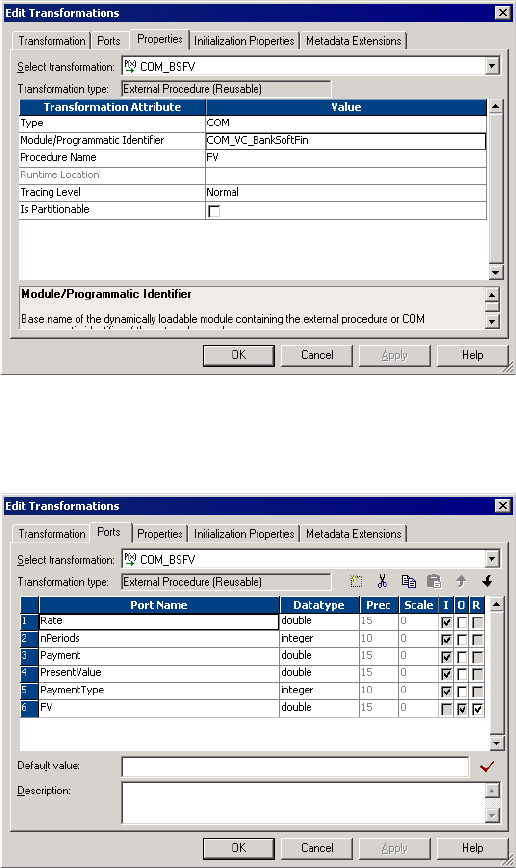The height and width of the screenshot is (868, 516).
Task: Select the PaymentType port name cell
Action: coord(159,690)
